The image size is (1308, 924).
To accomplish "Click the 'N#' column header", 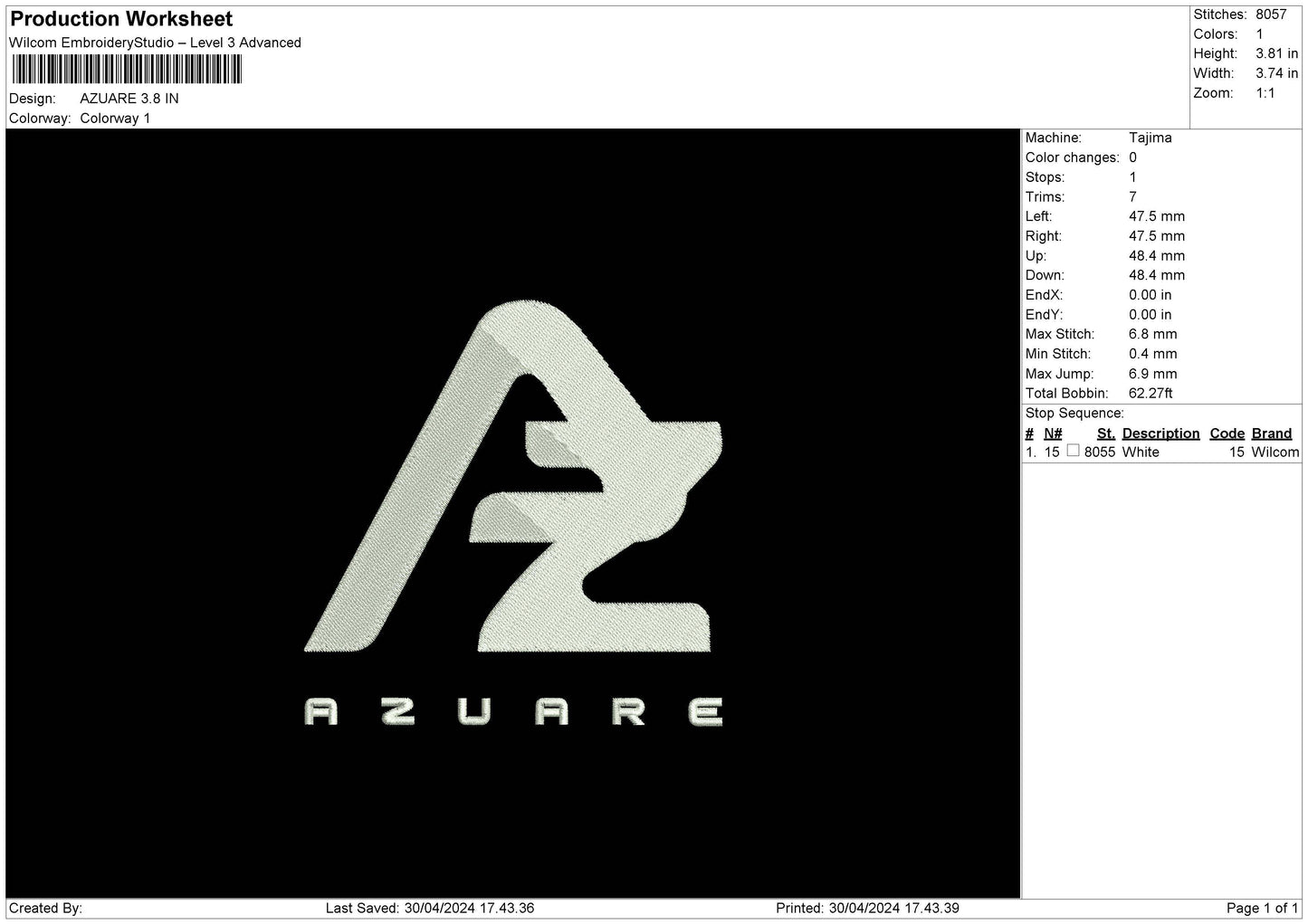I will (1053, 433).
